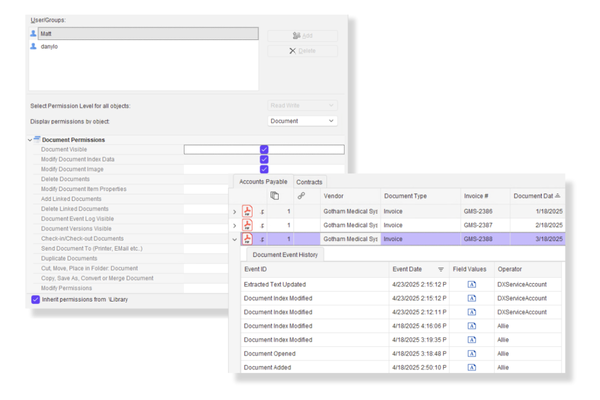Toggle Inherit permissions from Library checkbox
Image resolution: width=600 pixels, height=400 pixels.
pos(36,299)
